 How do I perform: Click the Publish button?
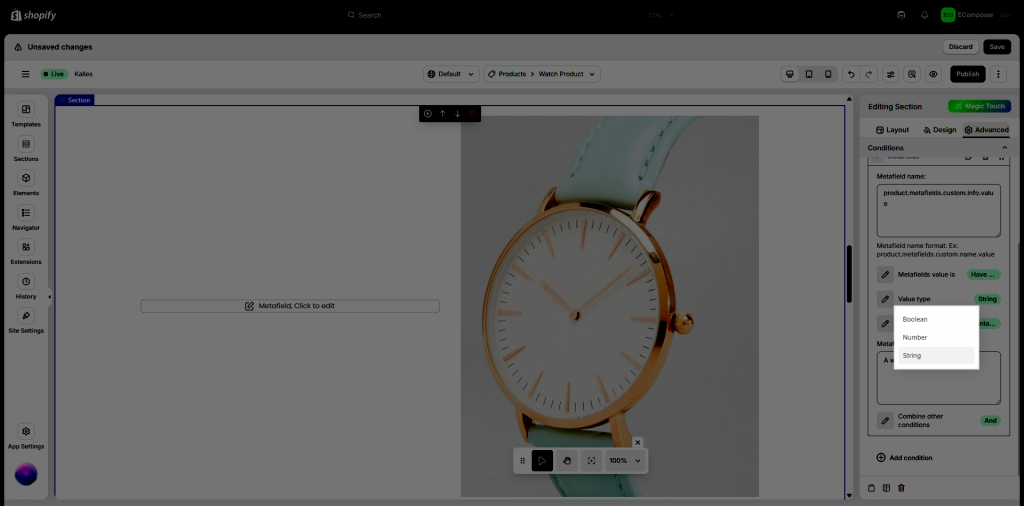point(967,74)
